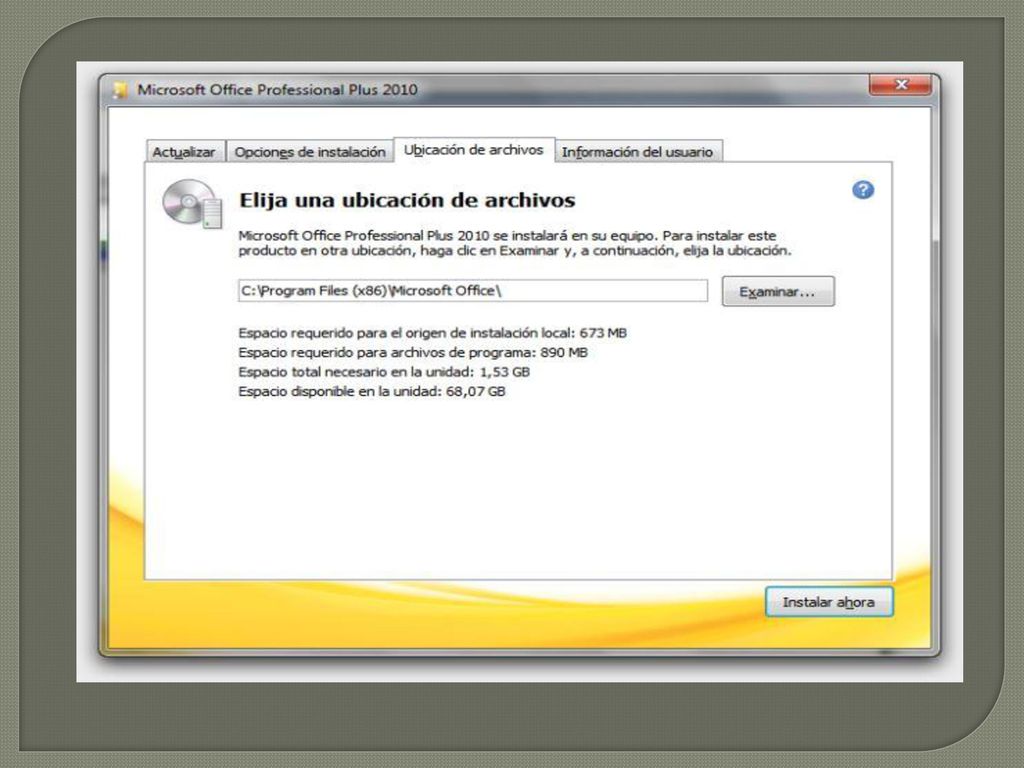
Task: Click the line "Espacio total necesario en la unidad: 1,53 GB"
Action: click(384, 372)
